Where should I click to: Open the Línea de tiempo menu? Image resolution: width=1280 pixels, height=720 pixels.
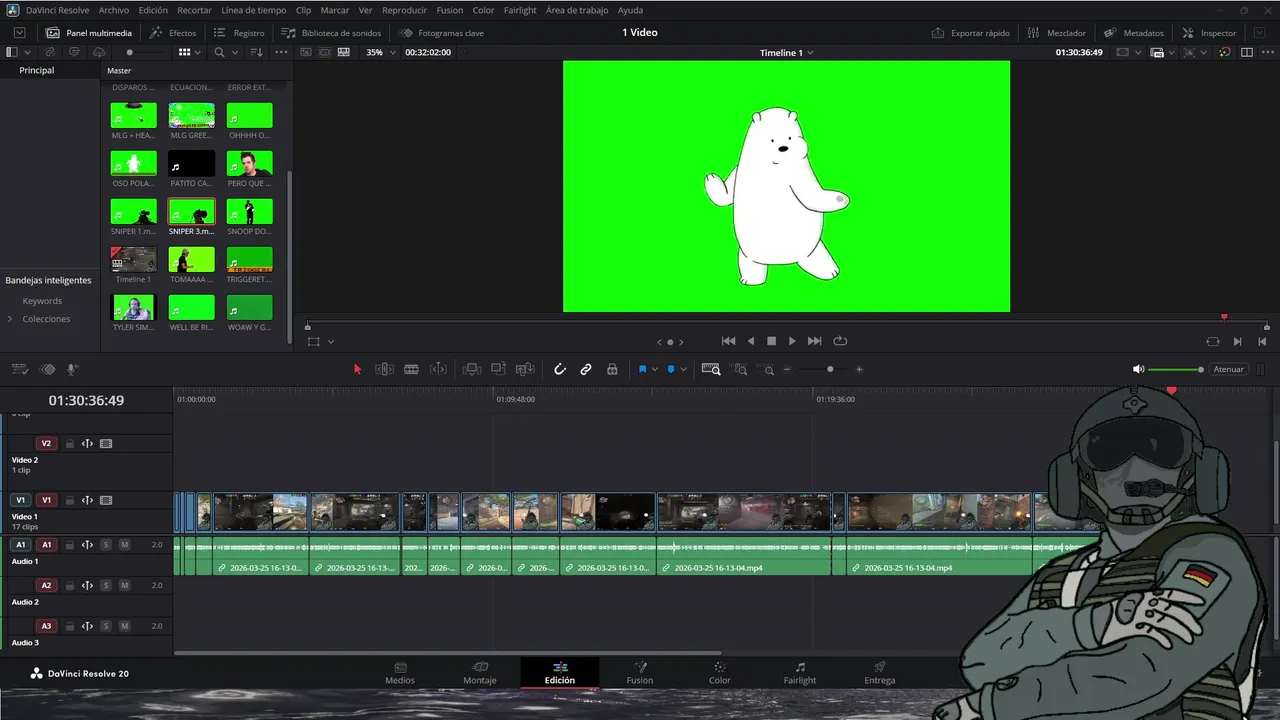pyautogui.click(x=253, y=10)
